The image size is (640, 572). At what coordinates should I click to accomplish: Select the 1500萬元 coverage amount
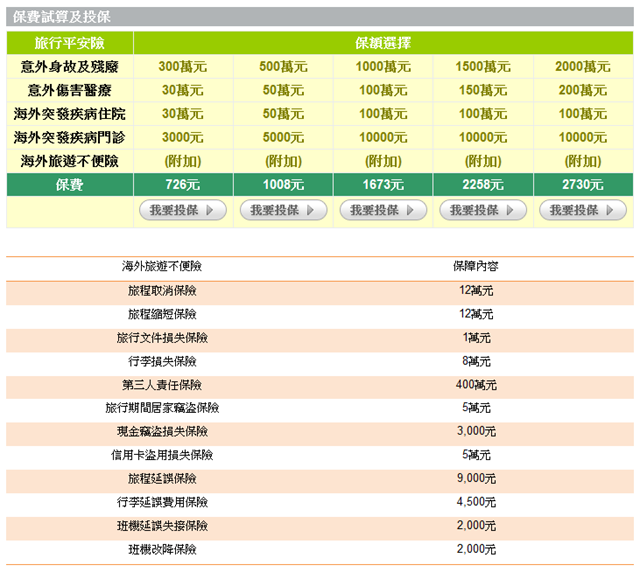click(x=483, y=67)
